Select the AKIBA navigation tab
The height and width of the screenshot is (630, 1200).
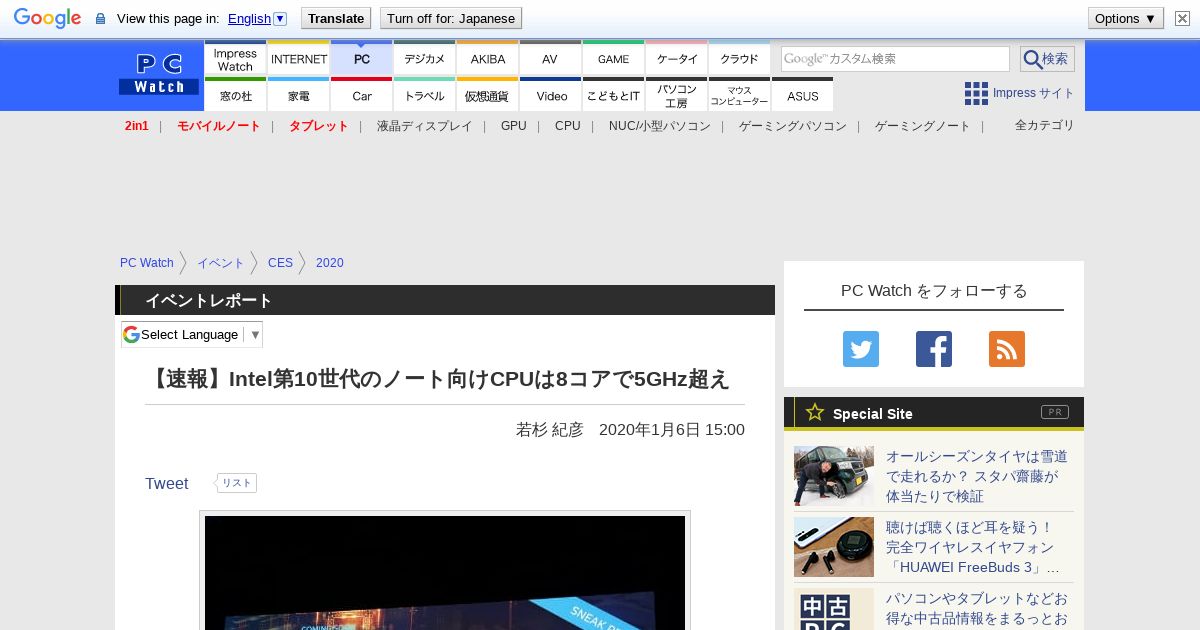[x=488, y=59]
